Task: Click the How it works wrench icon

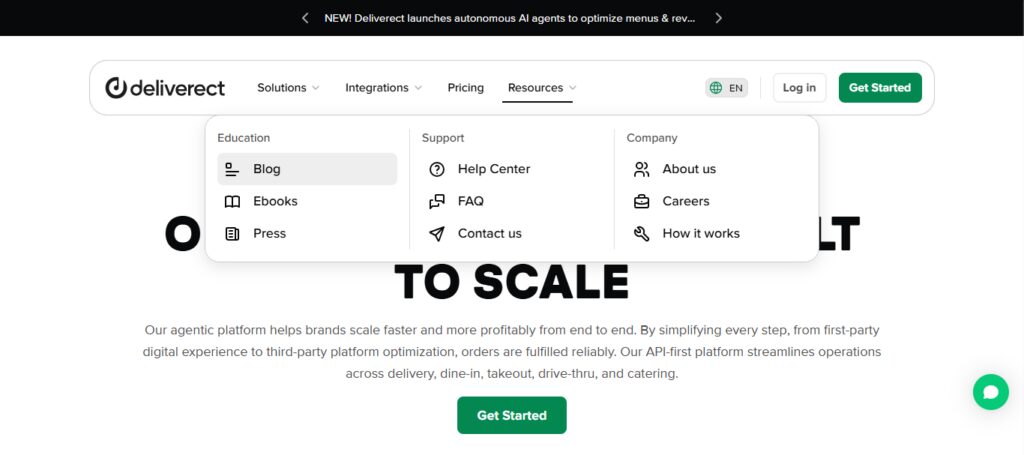Action: pyautogui.click(x=641, y=234)
